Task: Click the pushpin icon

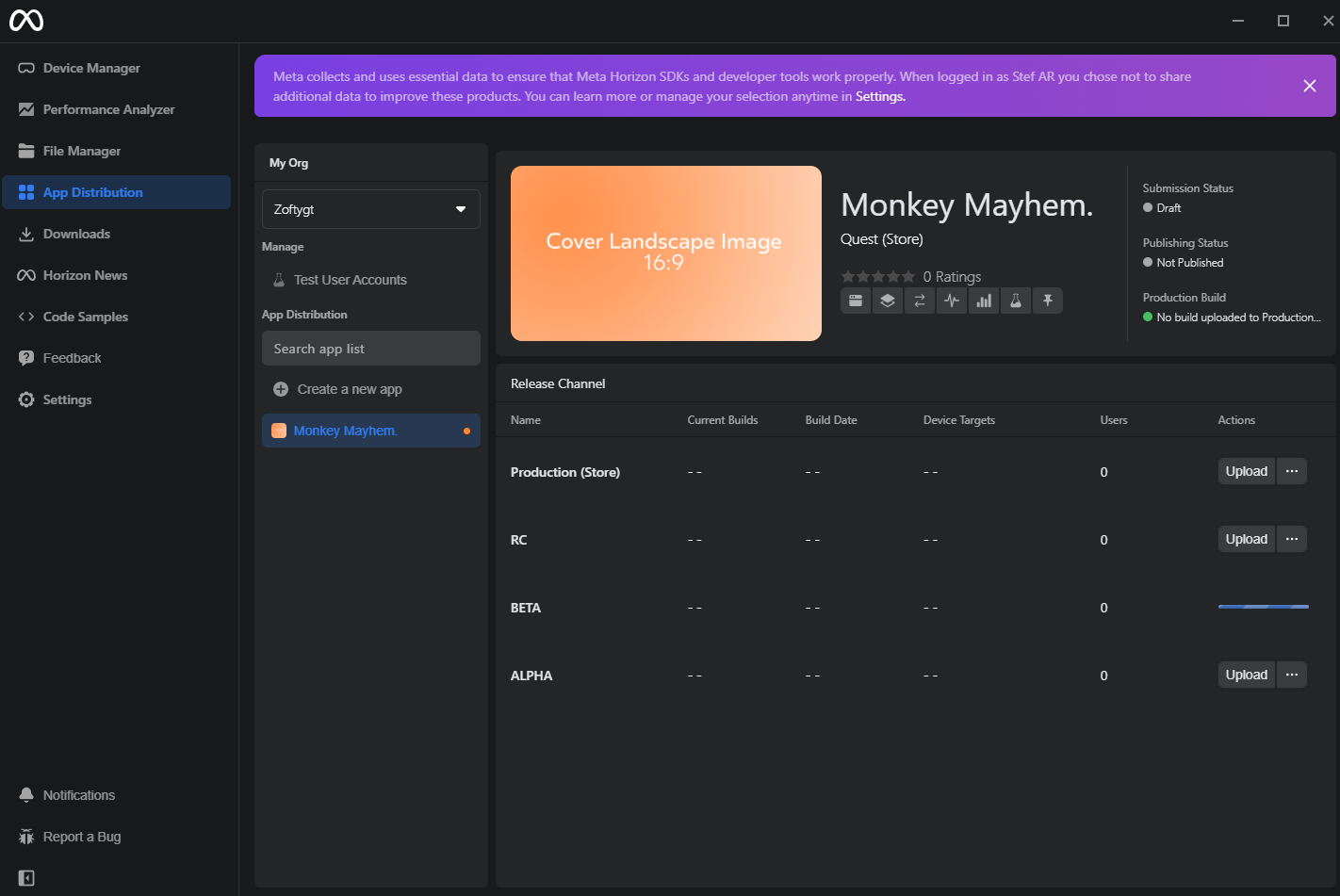Action: coord(1048,301)
